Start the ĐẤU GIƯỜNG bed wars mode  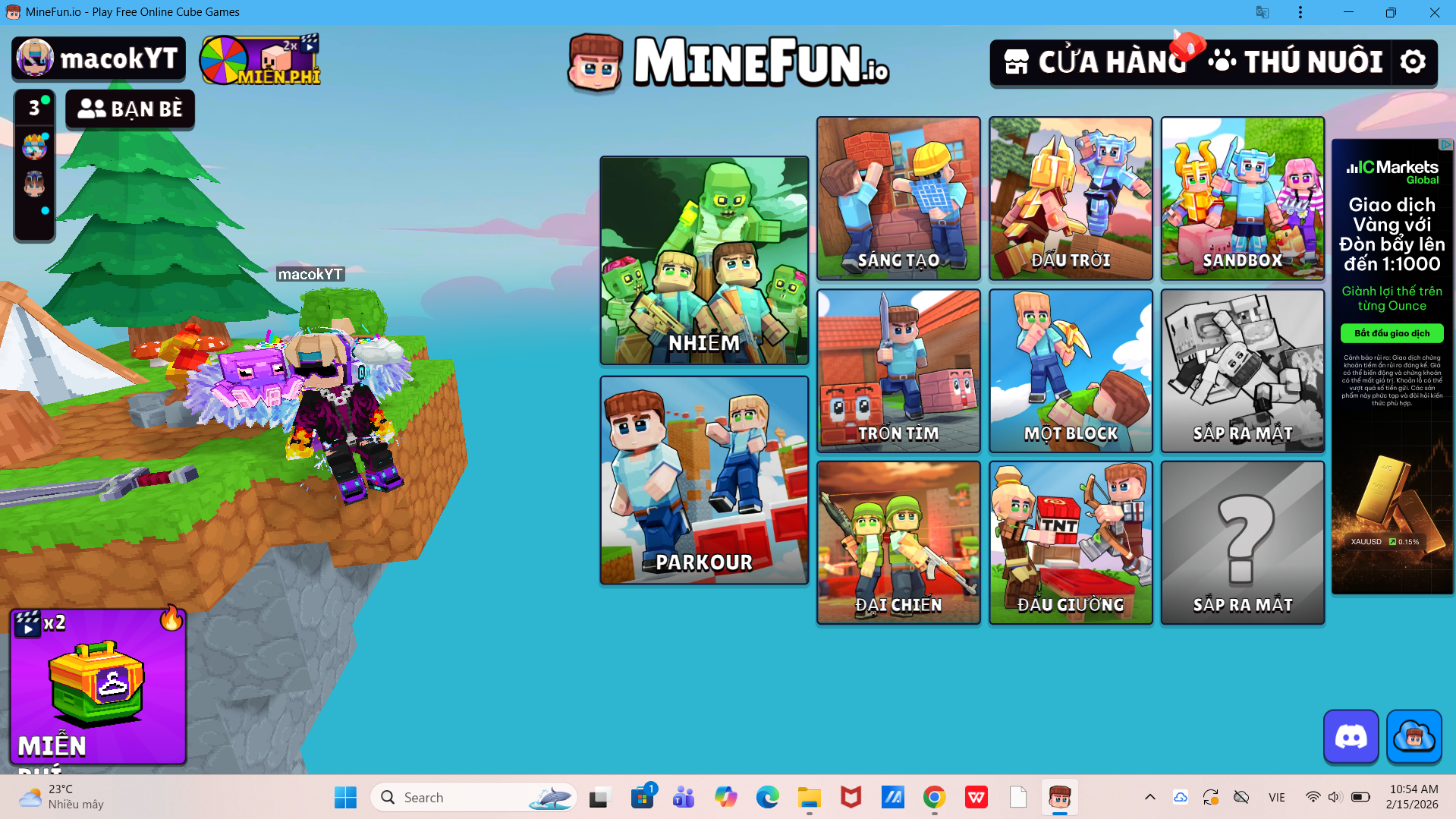1070,543
